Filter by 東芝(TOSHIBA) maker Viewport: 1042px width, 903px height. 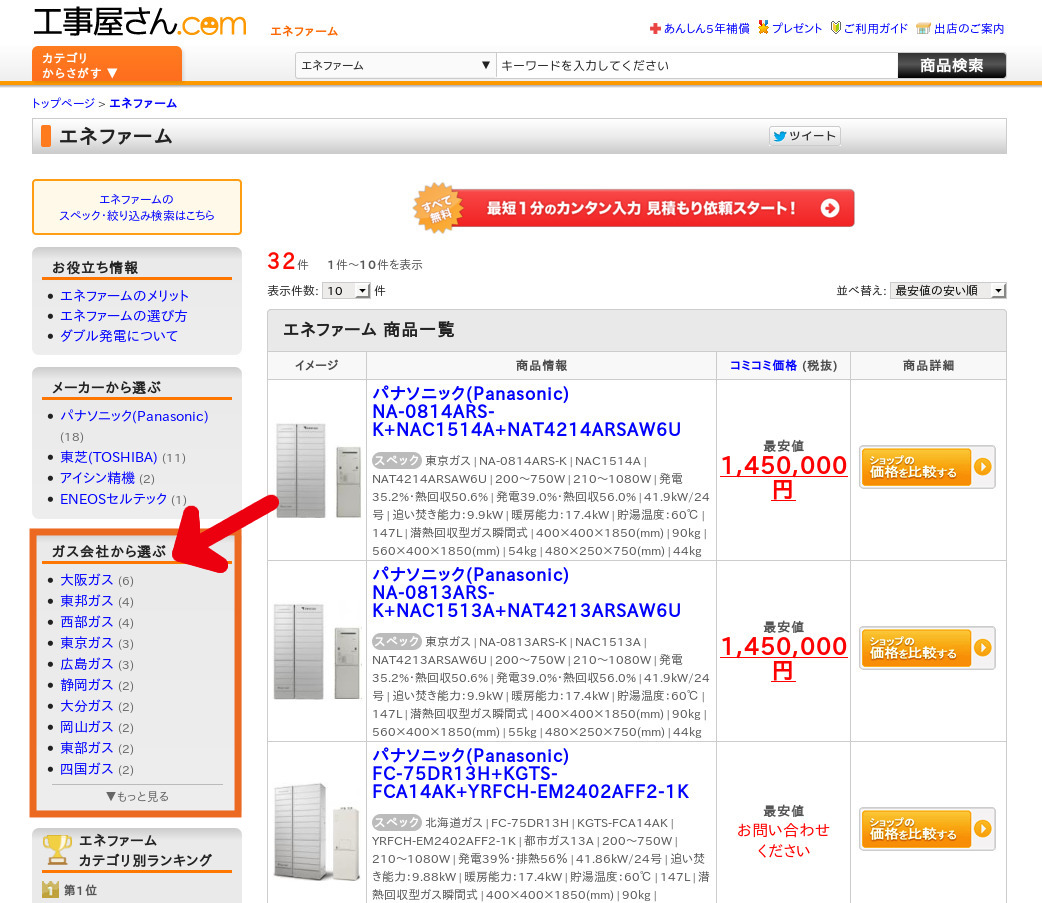click(108, 457)
